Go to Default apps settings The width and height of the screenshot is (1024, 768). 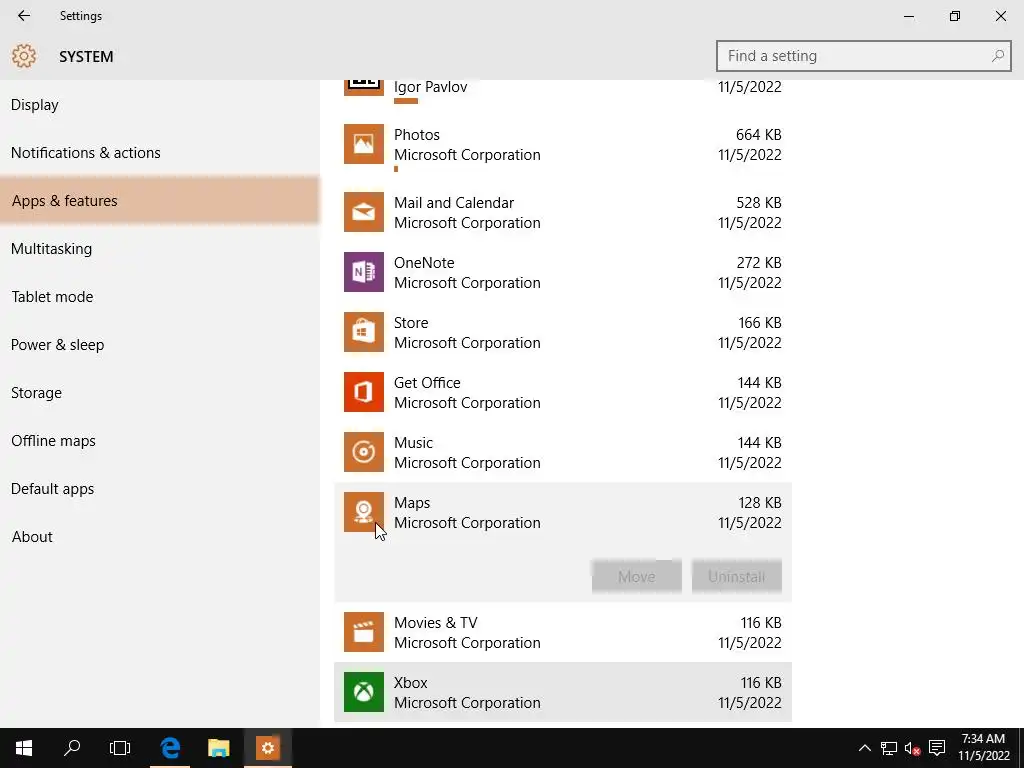(160, 488)
